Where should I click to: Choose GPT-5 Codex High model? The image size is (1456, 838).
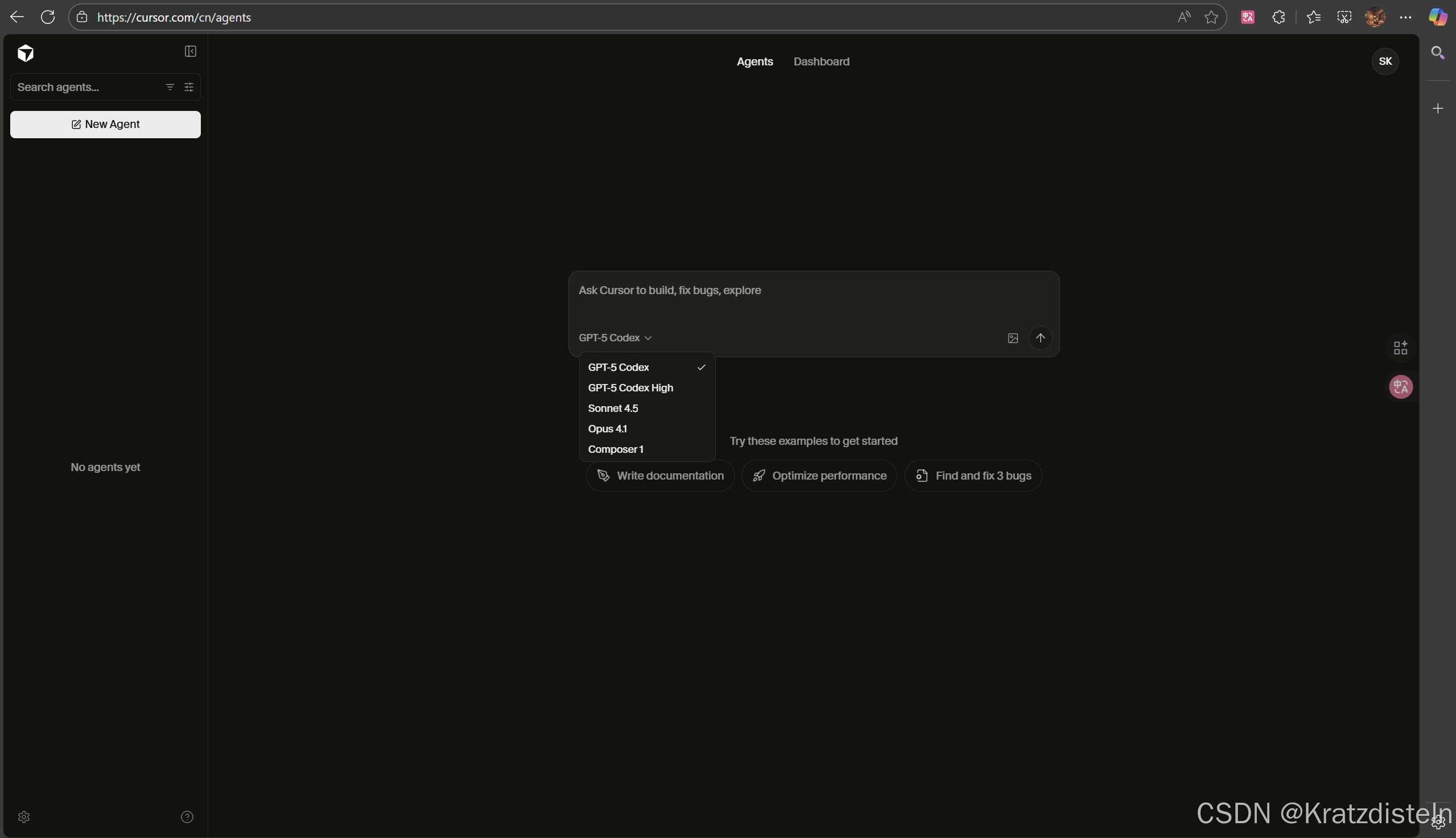tap(630, 388)
